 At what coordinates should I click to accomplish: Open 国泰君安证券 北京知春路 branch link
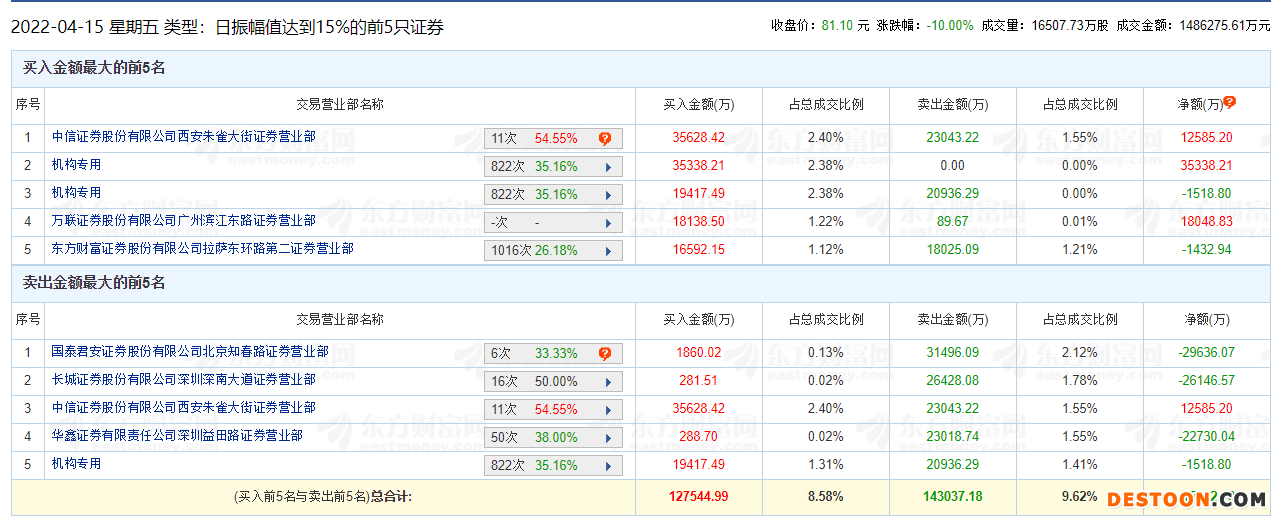click(190, 352)
